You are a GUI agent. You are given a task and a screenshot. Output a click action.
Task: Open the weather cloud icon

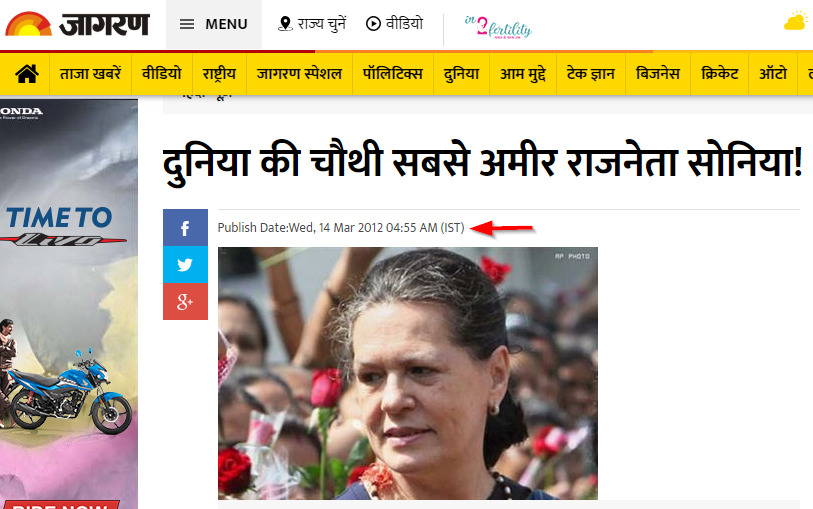(796, 22)
